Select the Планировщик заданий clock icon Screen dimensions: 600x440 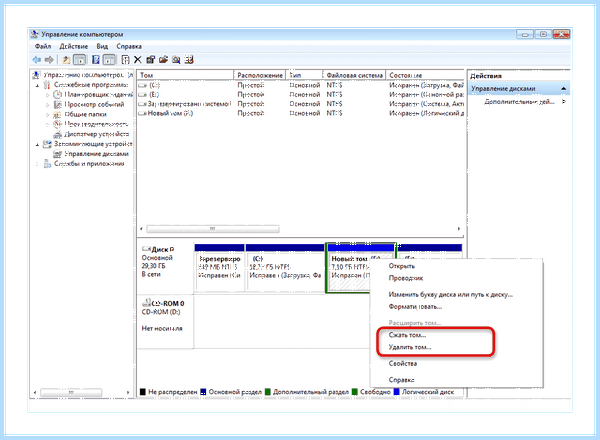coord(57,95)
